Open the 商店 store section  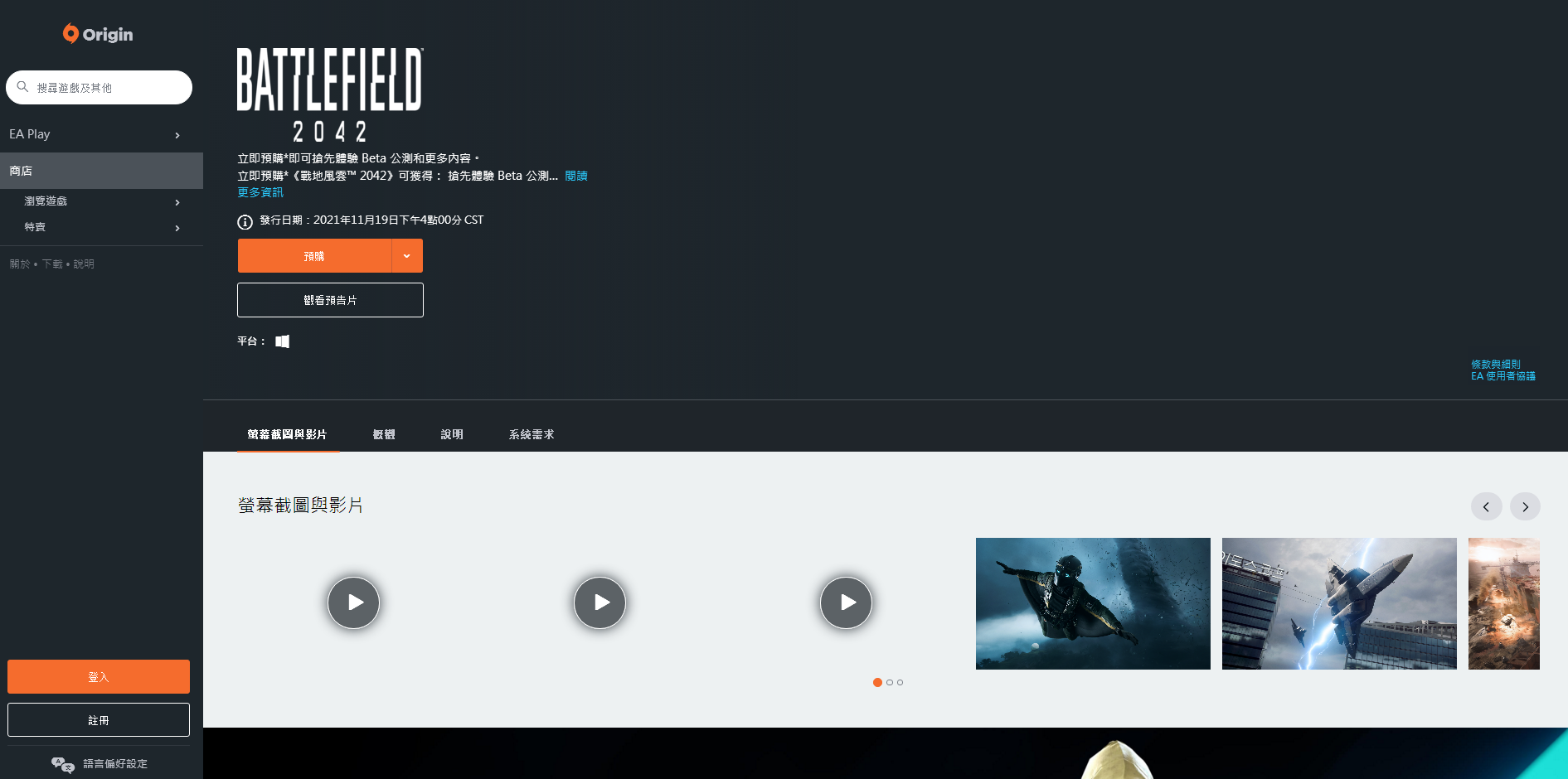pos(101,171)
